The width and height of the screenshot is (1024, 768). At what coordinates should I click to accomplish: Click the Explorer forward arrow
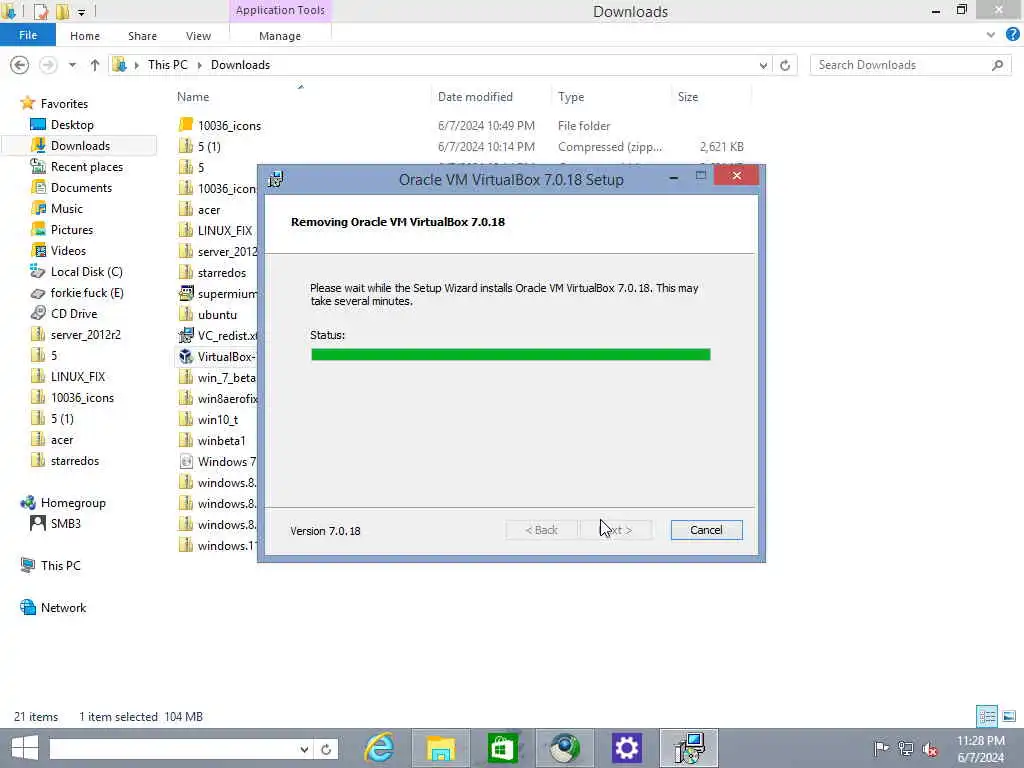[48, 65]
